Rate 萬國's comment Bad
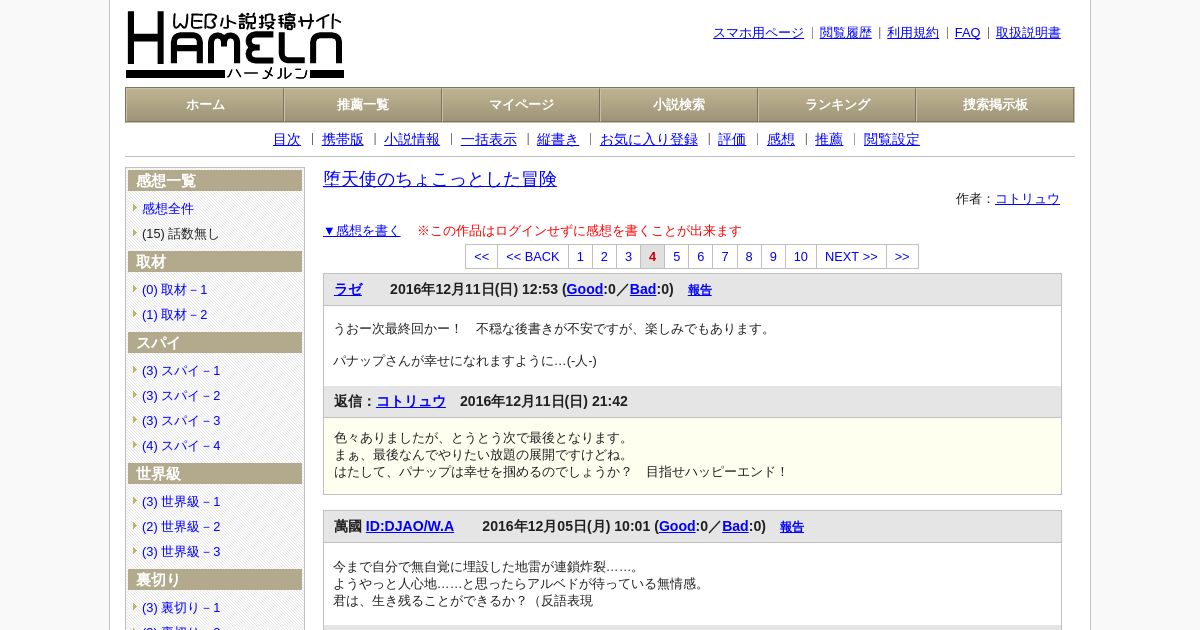Image resolution: width=1200 pixels, height=630 pixels. 735,526
